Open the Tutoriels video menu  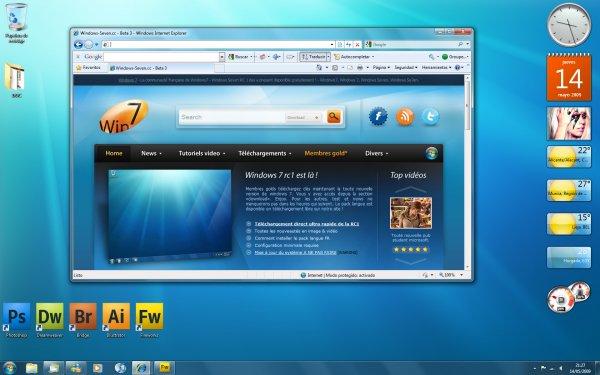tap(202, 153)
